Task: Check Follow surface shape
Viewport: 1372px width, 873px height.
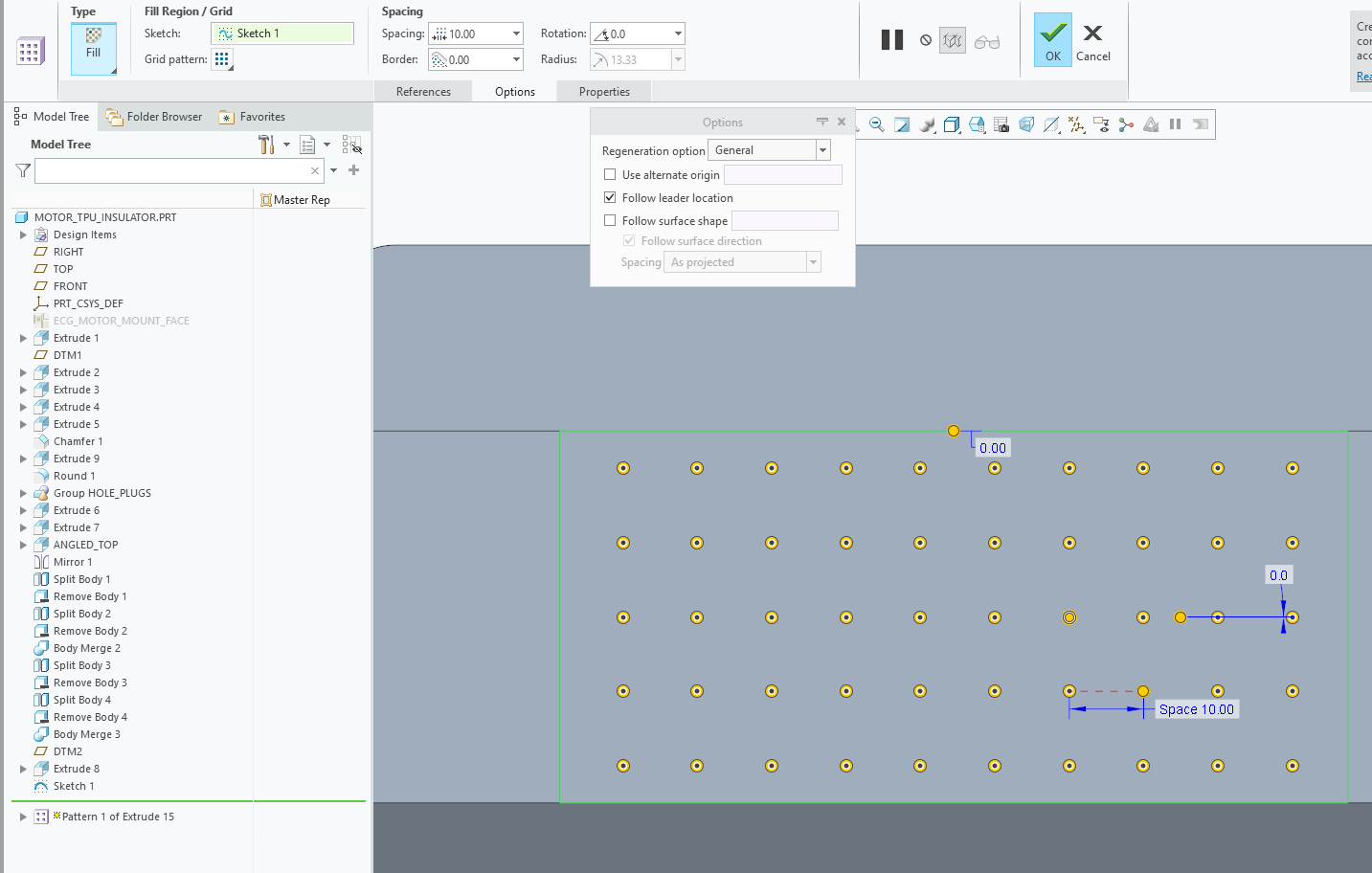Action: pos(610,220)
